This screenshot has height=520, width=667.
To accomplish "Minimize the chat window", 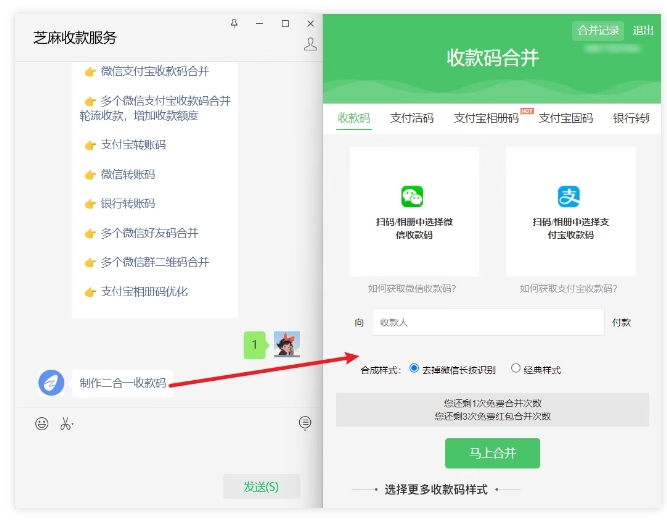I will tap(259, 23).
